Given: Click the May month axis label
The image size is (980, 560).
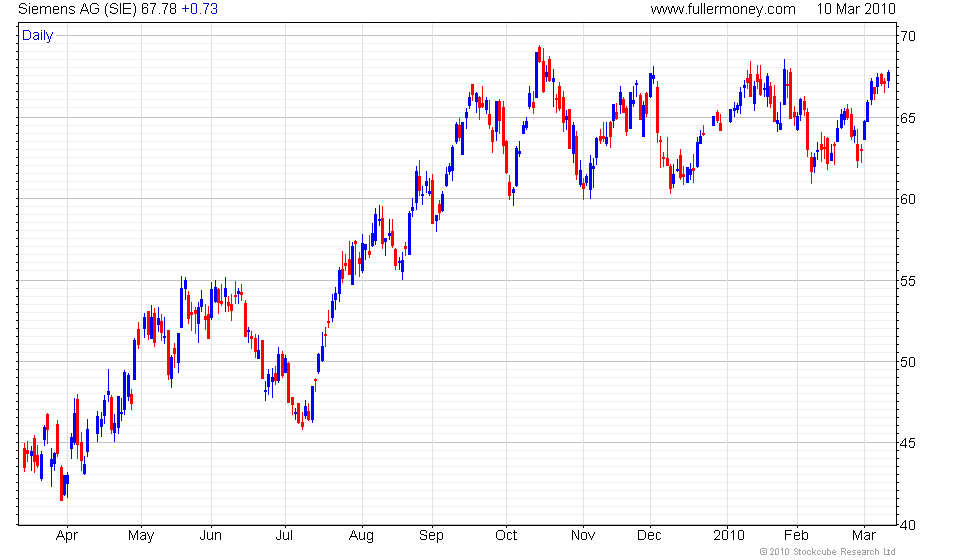Looking at the screenshot, I should pyautogui.click(x=141, y=536).
